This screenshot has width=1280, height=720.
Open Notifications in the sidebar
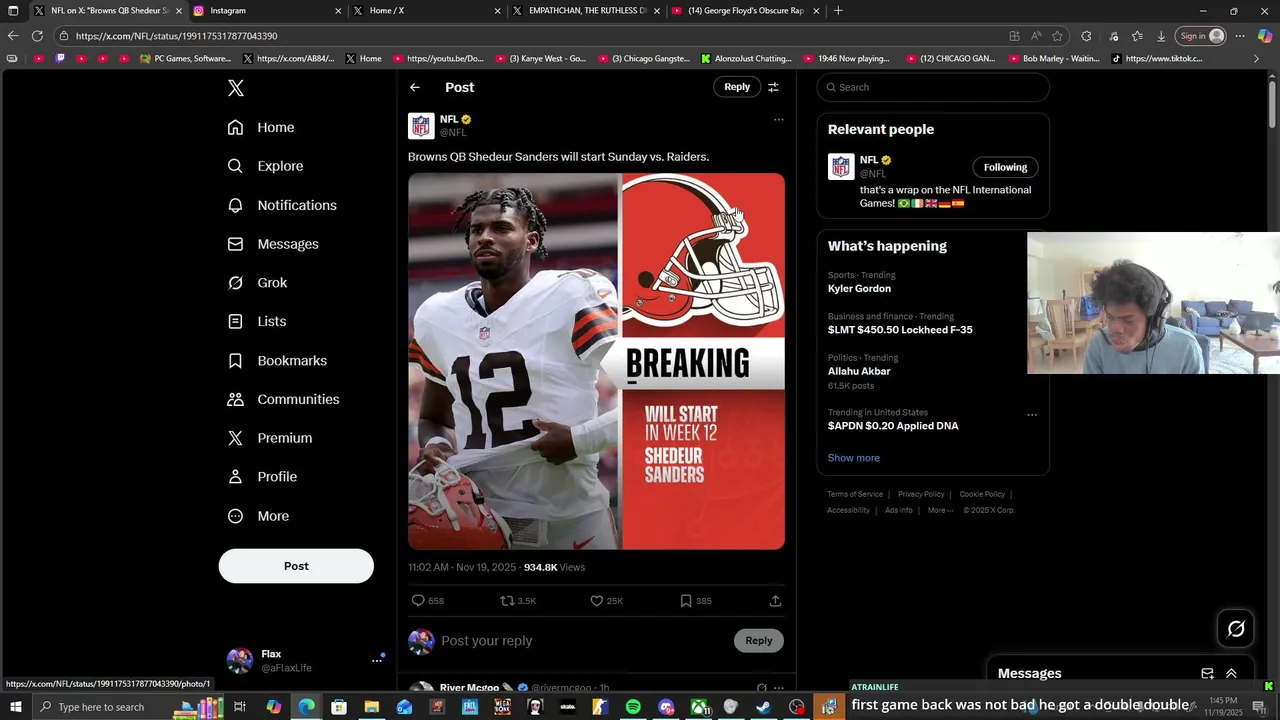[x=282, y=205]
